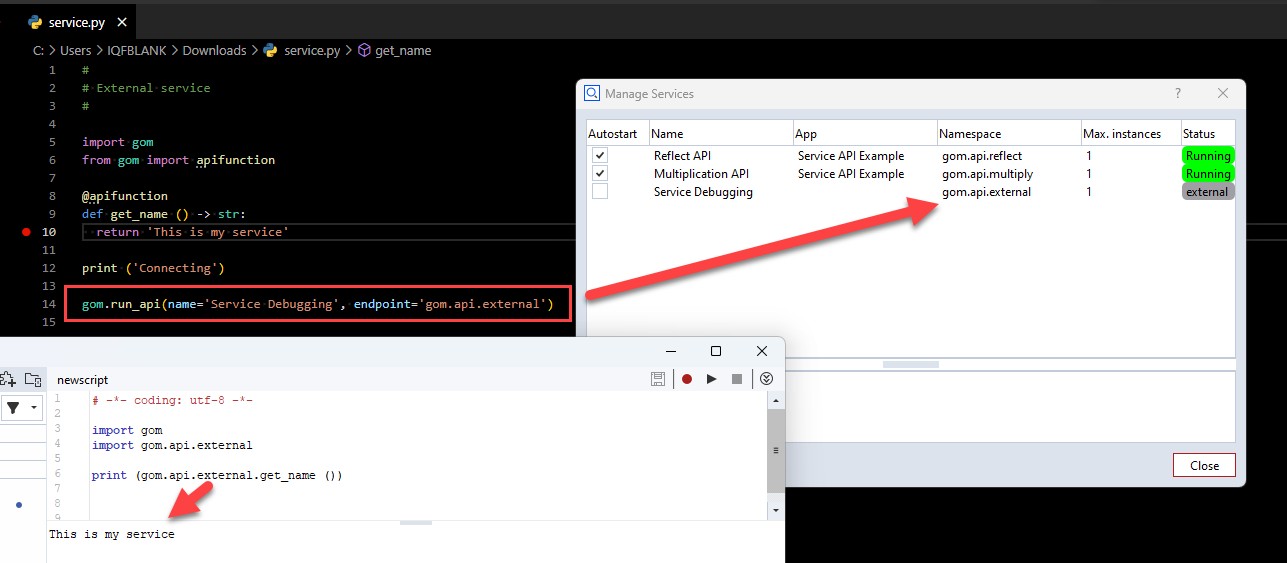
Task: Open the get_name breadcrumb symbol list
Action: [402, 50]
